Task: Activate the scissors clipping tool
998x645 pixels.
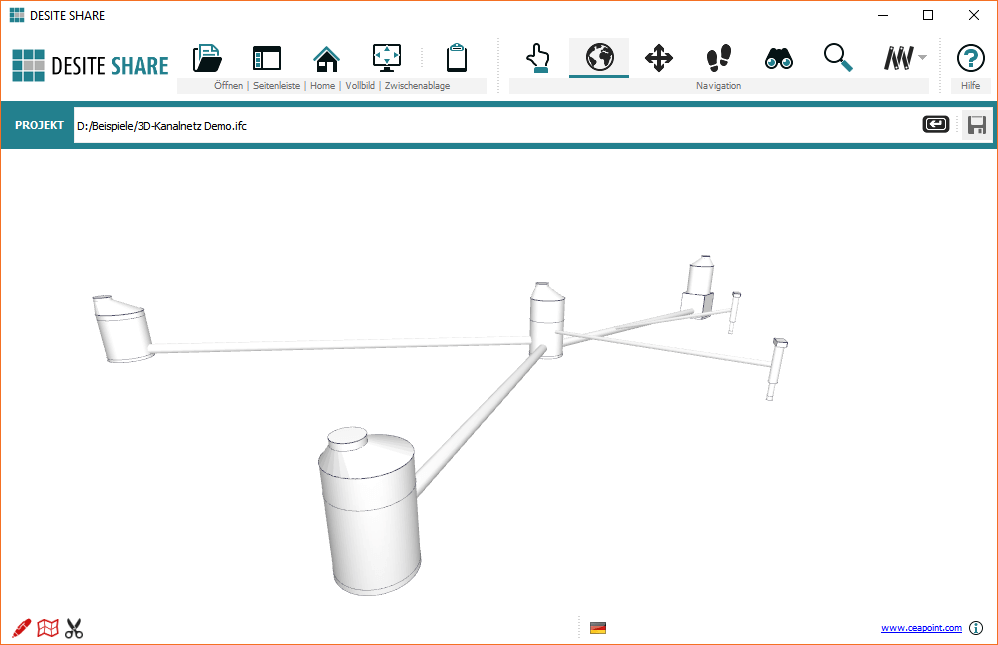Action: [x=74, y=628]
